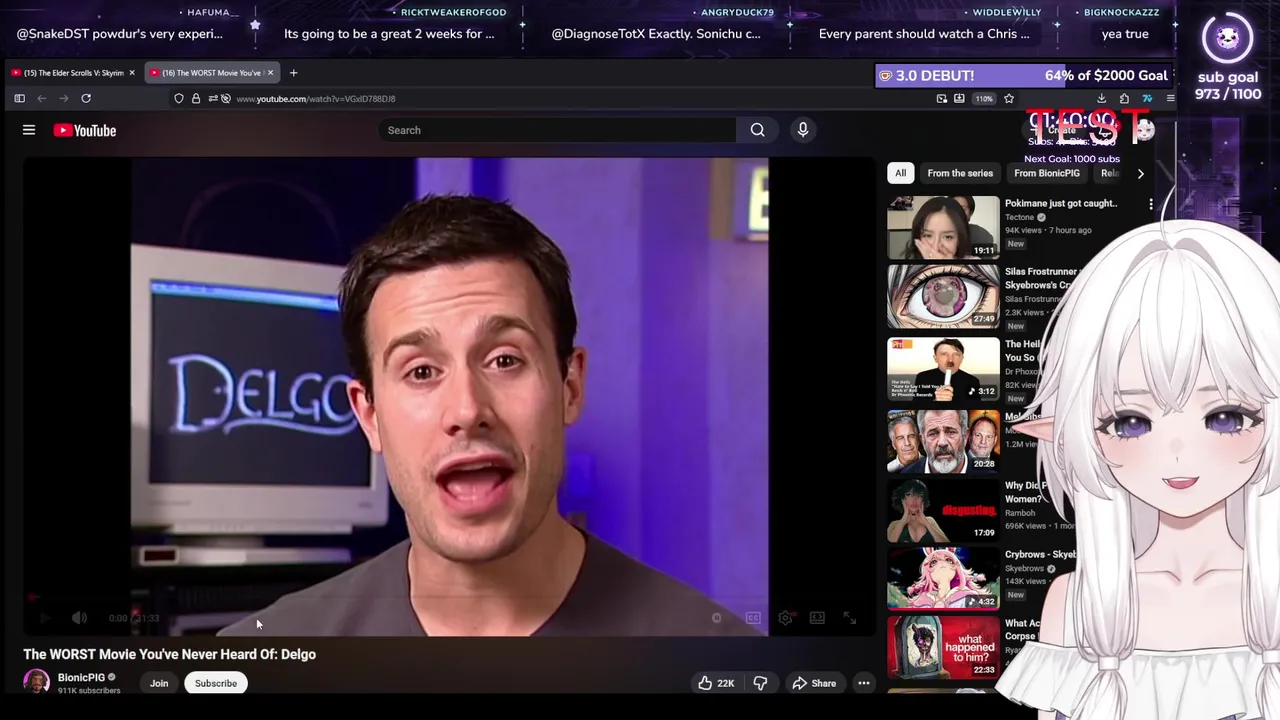Open the Dr Phoxo 3:12 thumbnail video
This screenshot has width=1280, height=720.
[x=943, y=369]
